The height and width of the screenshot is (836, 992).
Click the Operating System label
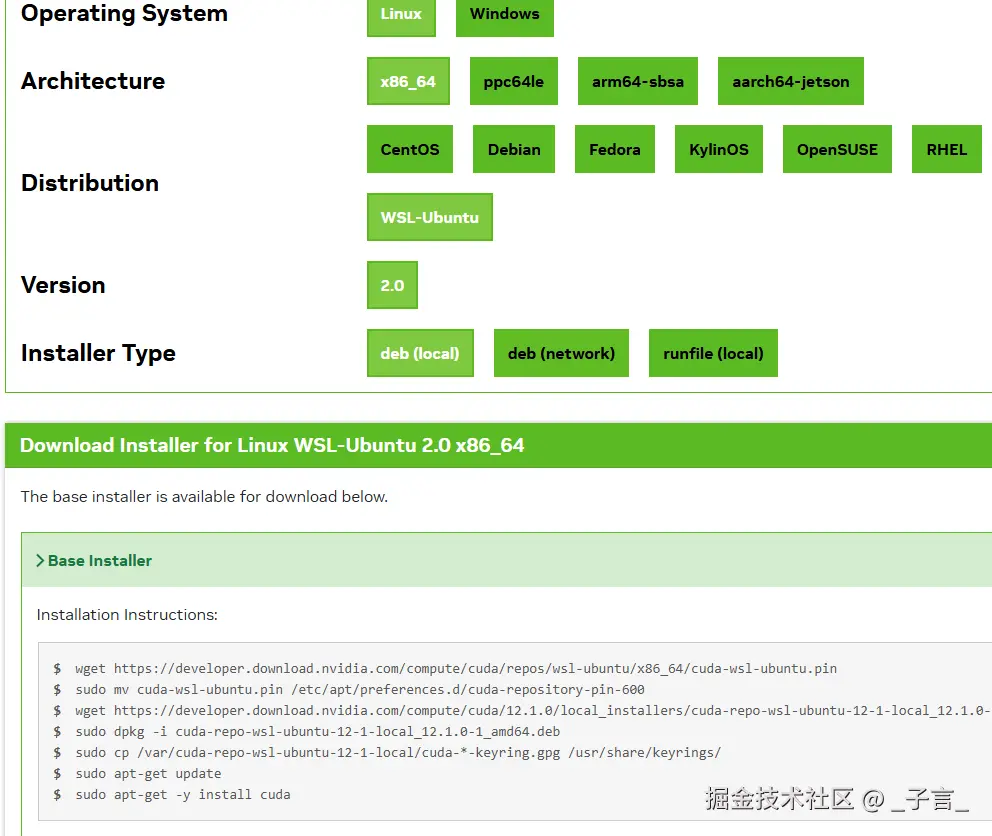[124, 13]
